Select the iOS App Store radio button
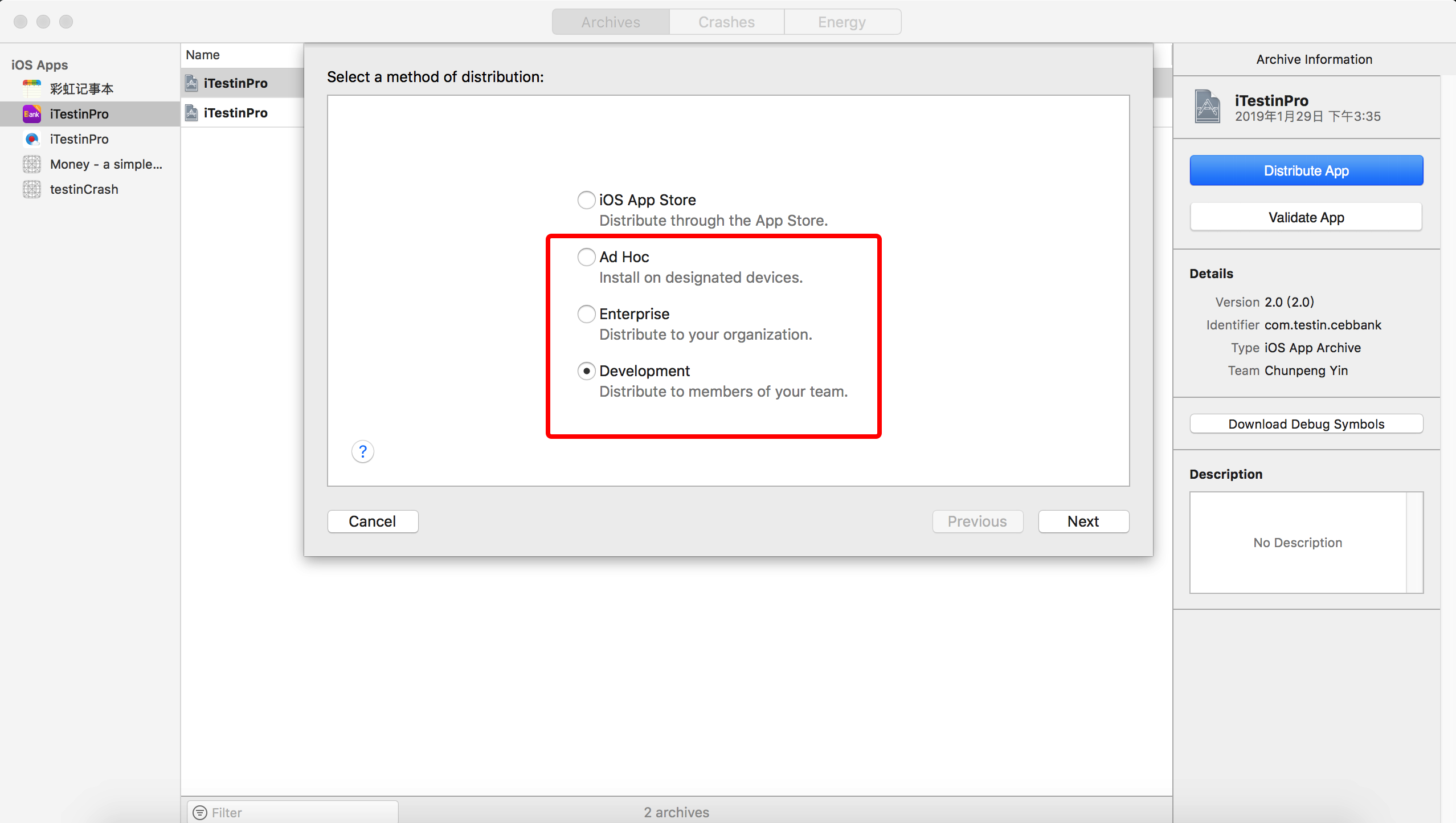Image resolution: width=1456 pixels, height=823 pixels. (x=586, y=200)
